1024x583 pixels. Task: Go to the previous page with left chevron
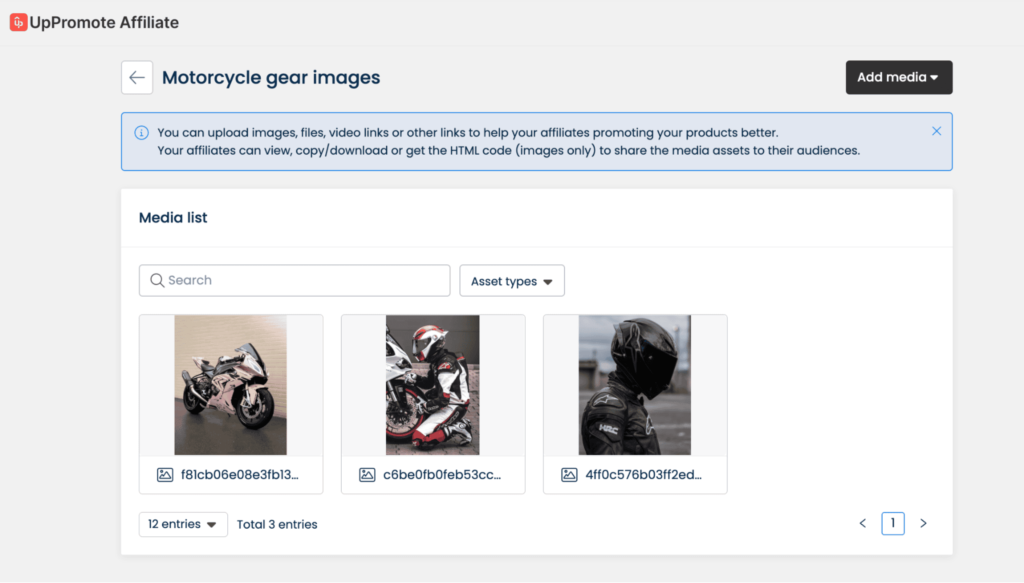(x=863, y=523)
